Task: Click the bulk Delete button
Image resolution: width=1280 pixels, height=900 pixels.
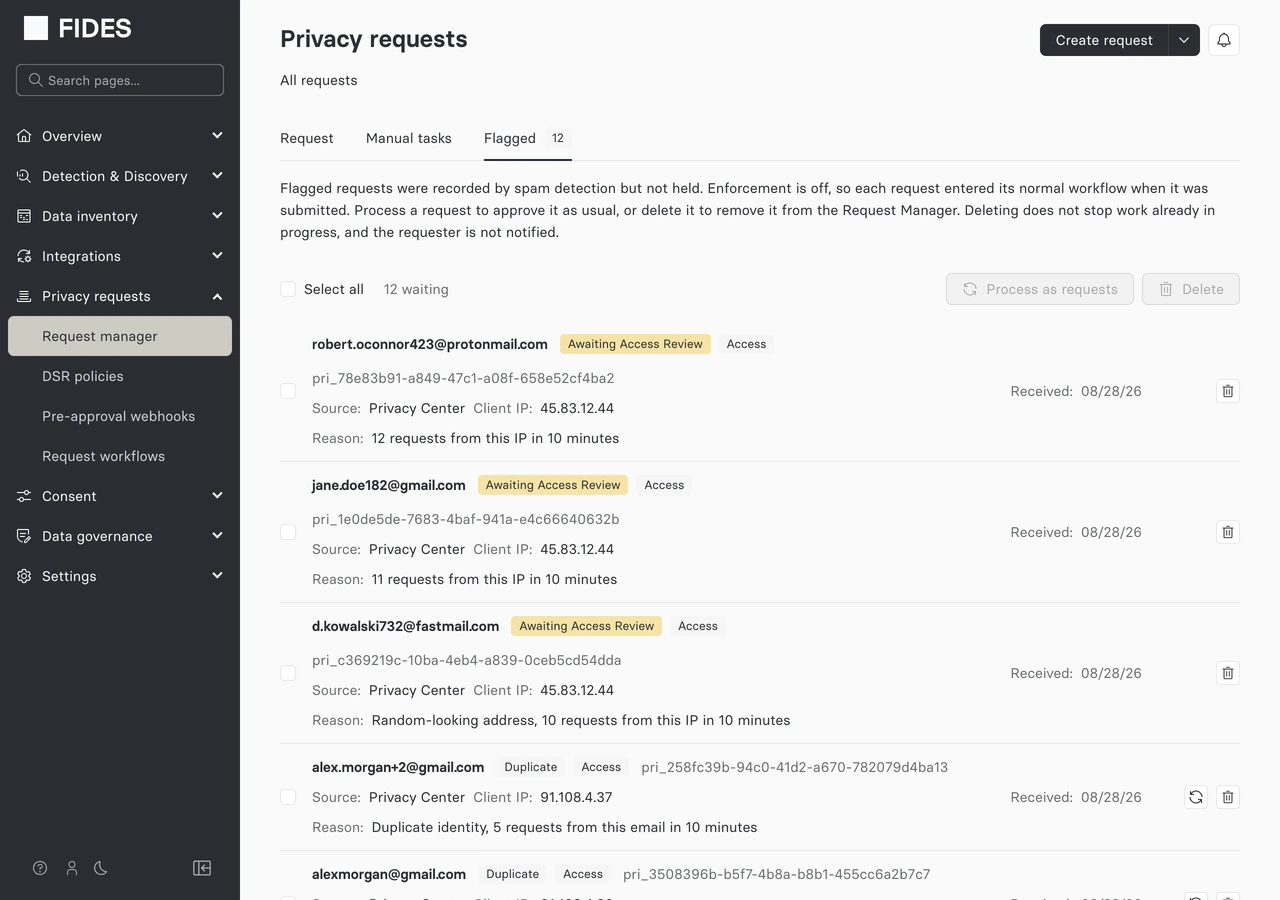Action: [x=1191, y=289]
